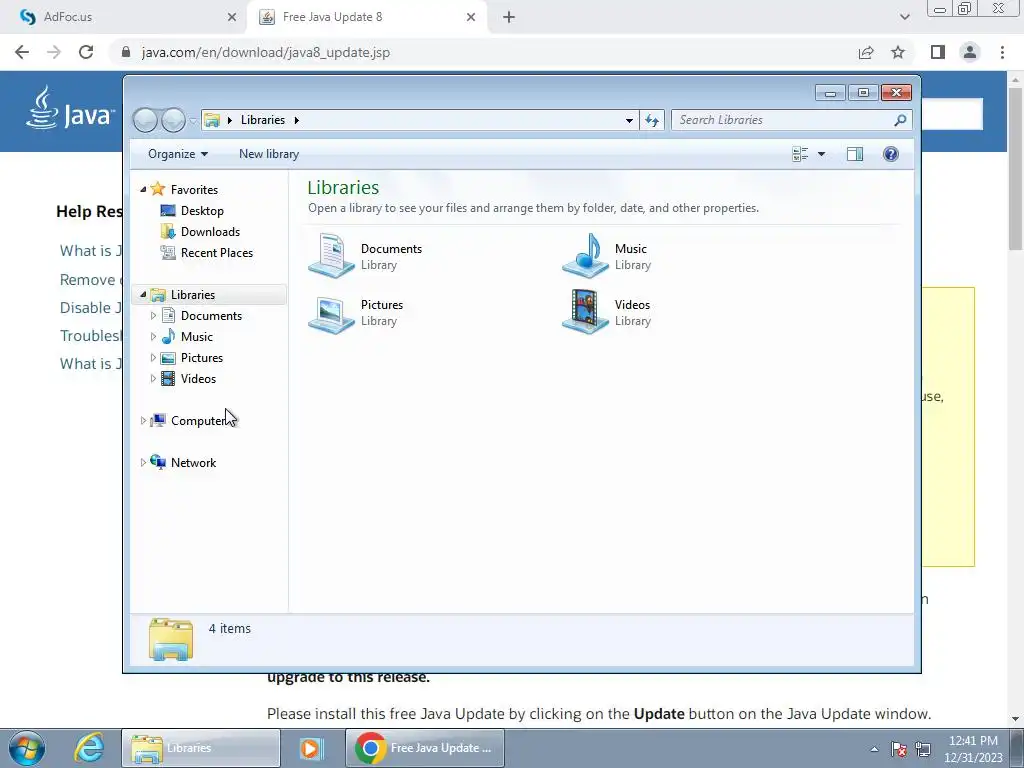Image resolution: width=1024 pixels, height=768 pixels.
Task: Click the arrow after Libraries in breadcrumb
Action: click(296, 120)
